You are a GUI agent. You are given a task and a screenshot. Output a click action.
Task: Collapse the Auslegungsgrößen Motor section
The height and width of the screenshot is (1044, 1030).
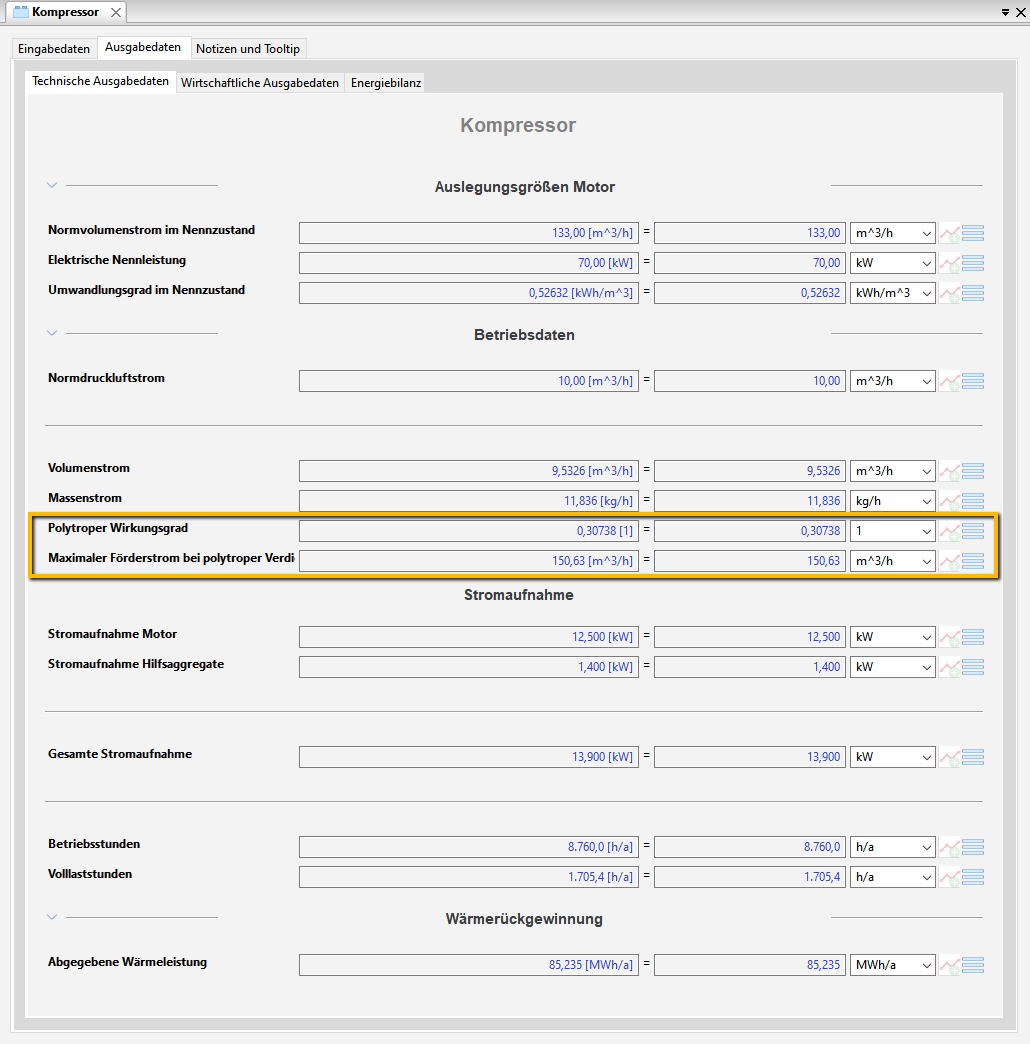coord(53,185)
